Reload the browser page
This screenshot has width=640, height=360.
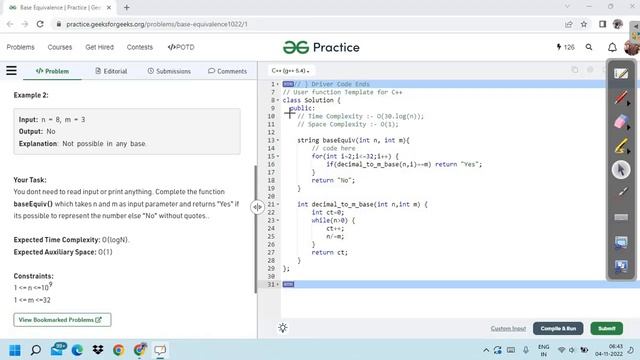pyautogui.click(x=40, y=24)
